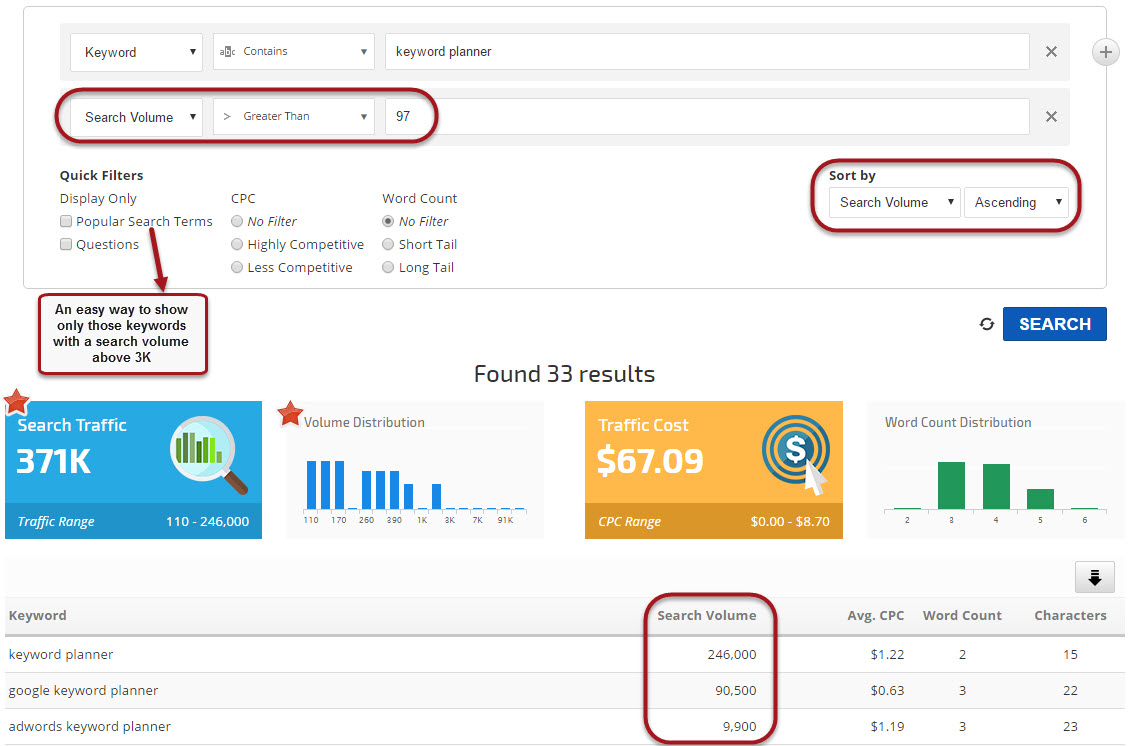1133x746 pixels.
Task: Click the magnifying glass Search Traffic icon
Action: [209, 454]
